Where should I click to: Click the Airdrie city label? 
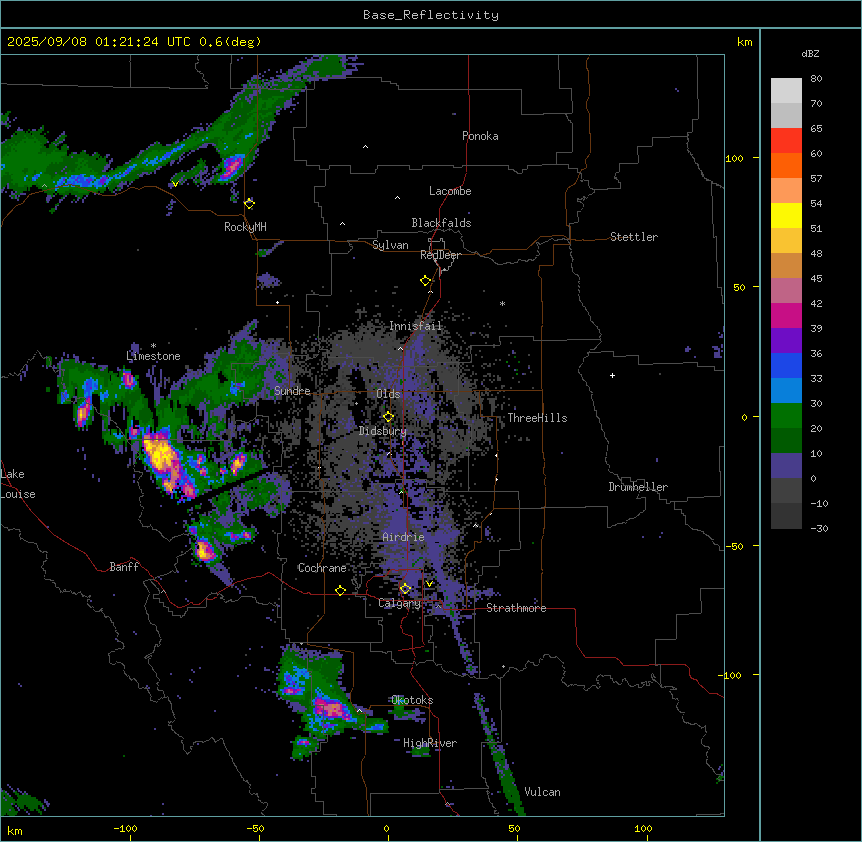[x=403, y=537]
